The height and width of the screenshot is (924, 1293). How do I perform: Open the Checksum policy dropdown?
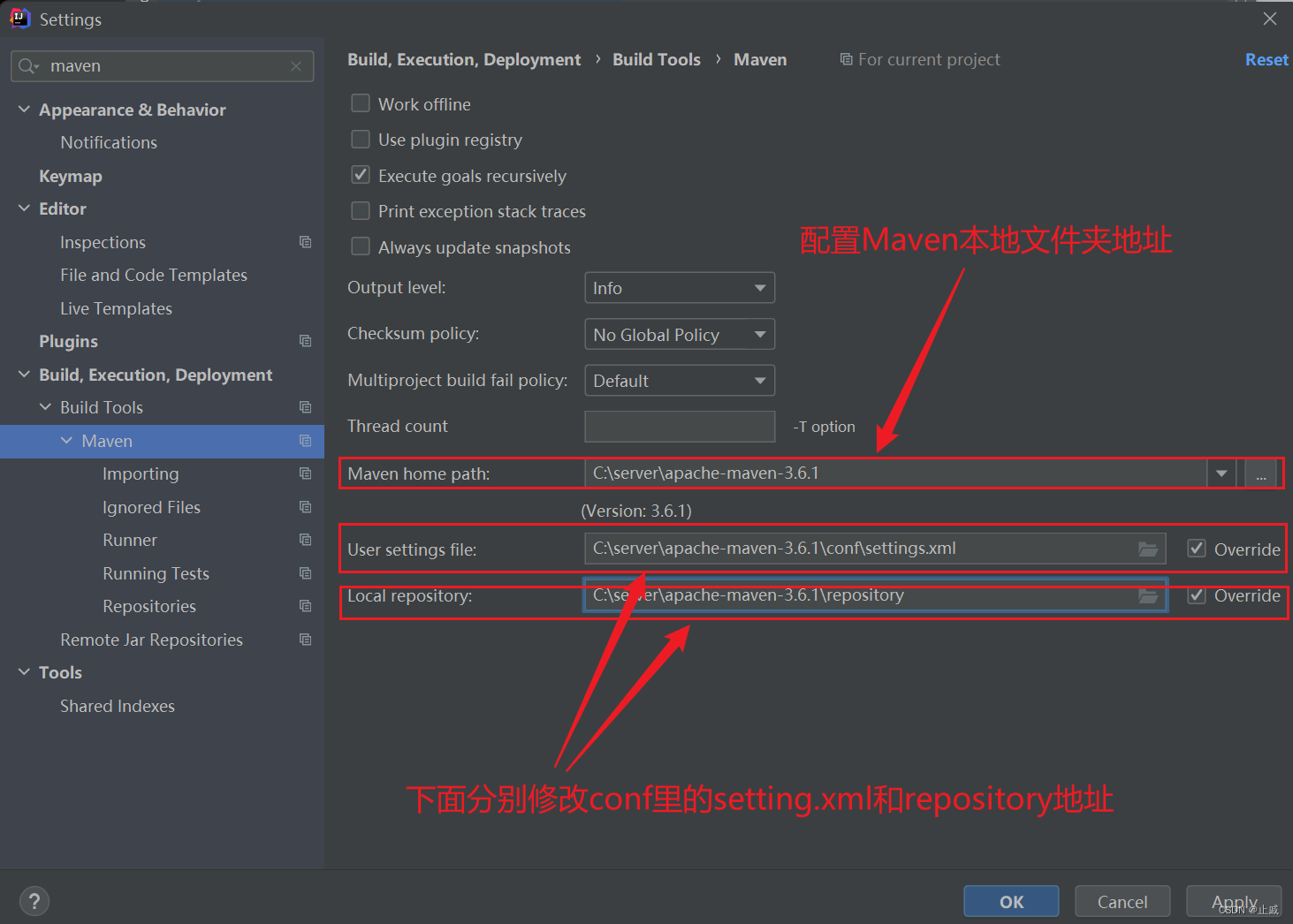click(680, 335)
